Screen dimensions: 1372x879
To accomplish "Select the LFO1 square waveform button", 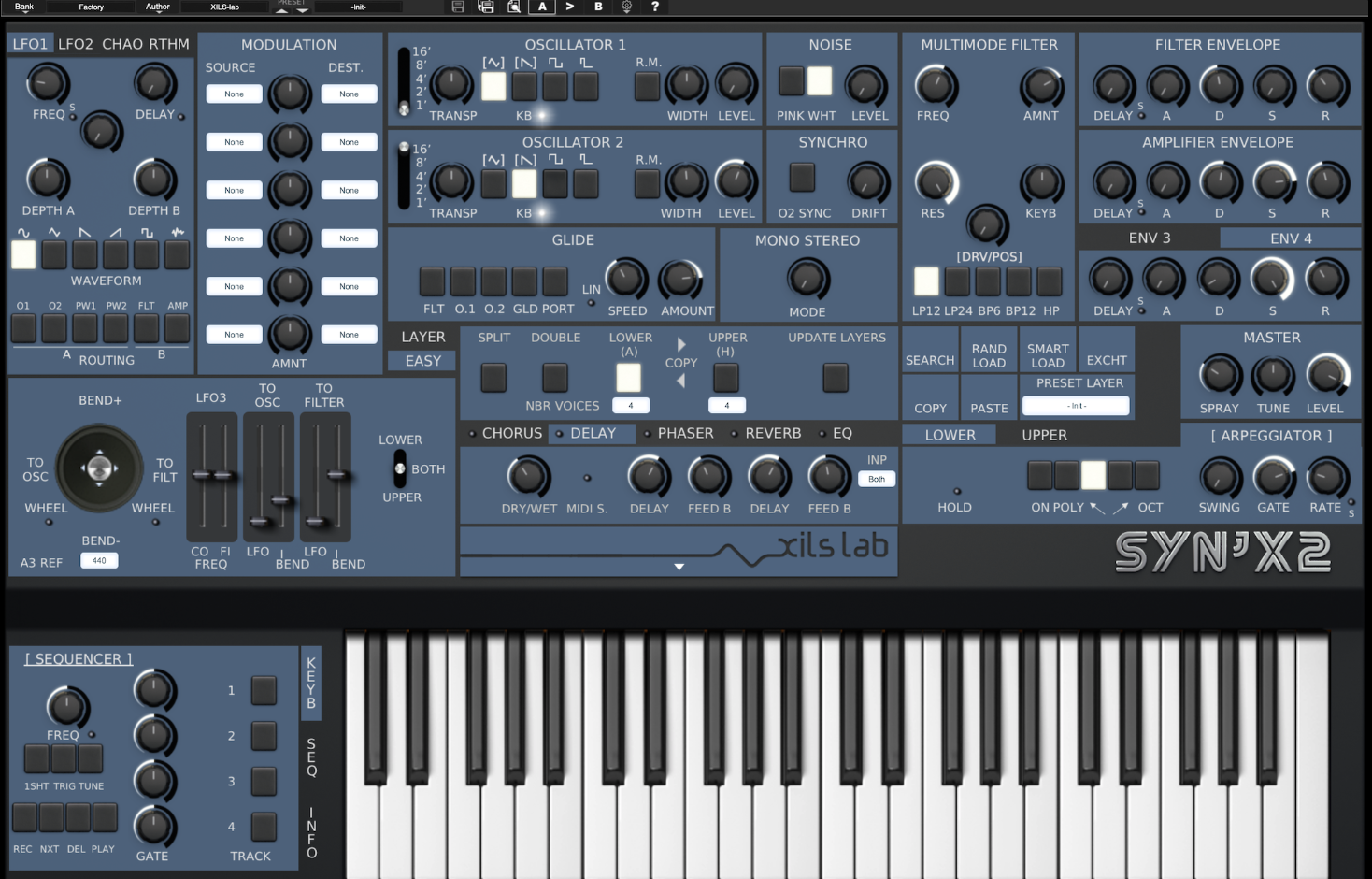I will coord(147,253).
